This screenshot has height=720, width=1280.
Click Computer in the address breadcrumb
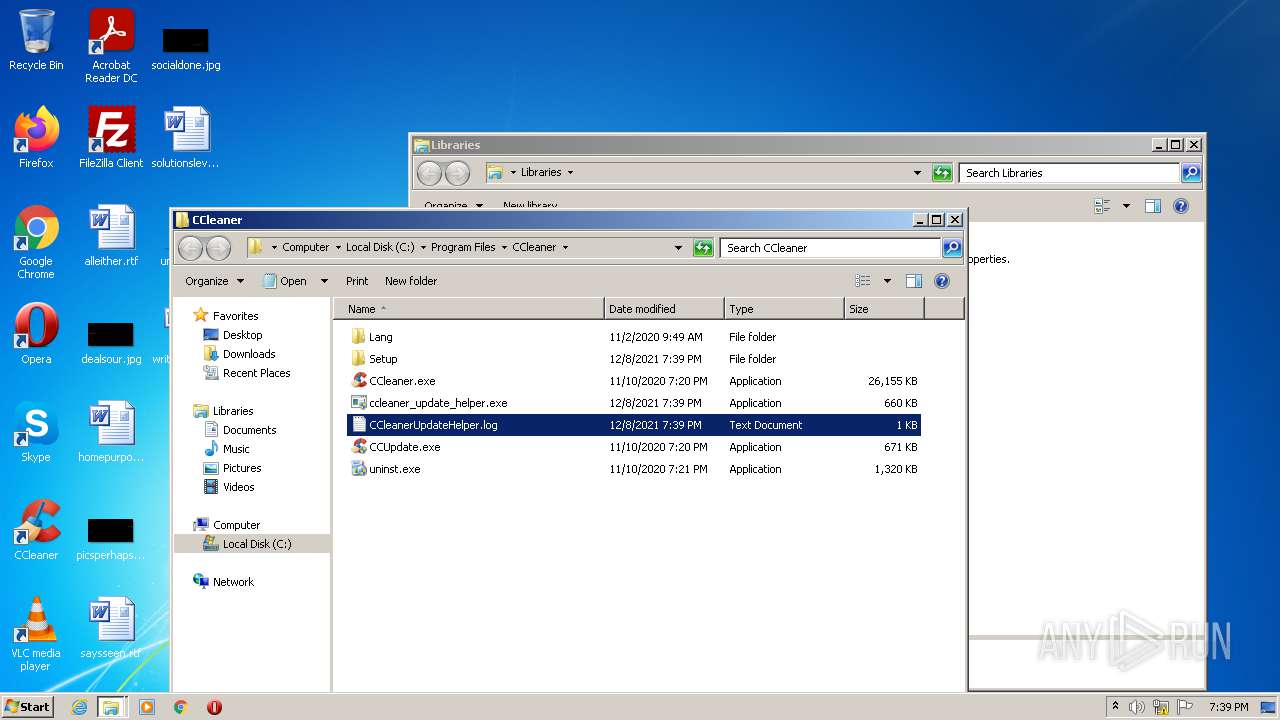point(305,247)
